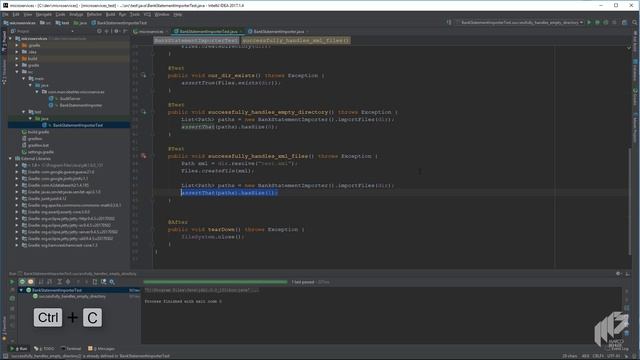Click successfully_handles_xml_files breadcrumb
This screenshot has height=360, width=640.
click(296, 40)
